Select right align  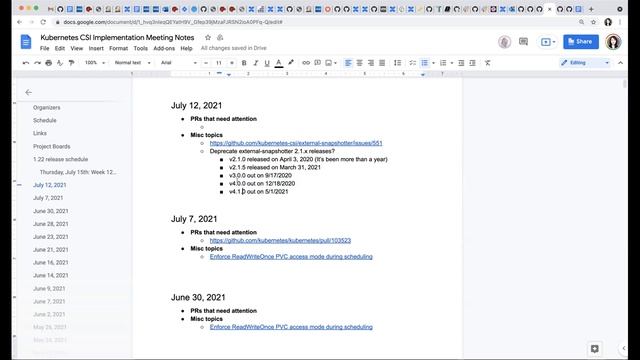(x=371, y=63)
